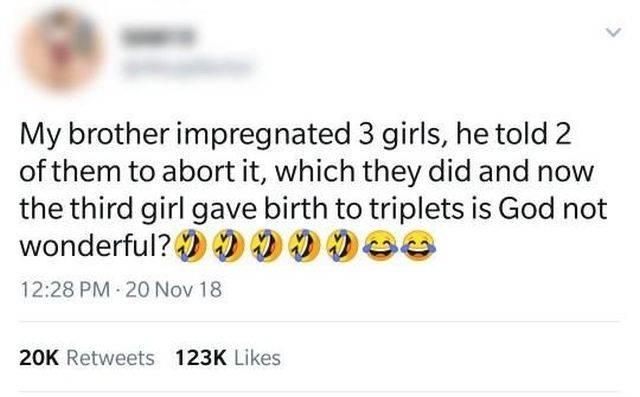
Task: Select the word 'triplets' in the tweet
Action: tap(418, 209)
